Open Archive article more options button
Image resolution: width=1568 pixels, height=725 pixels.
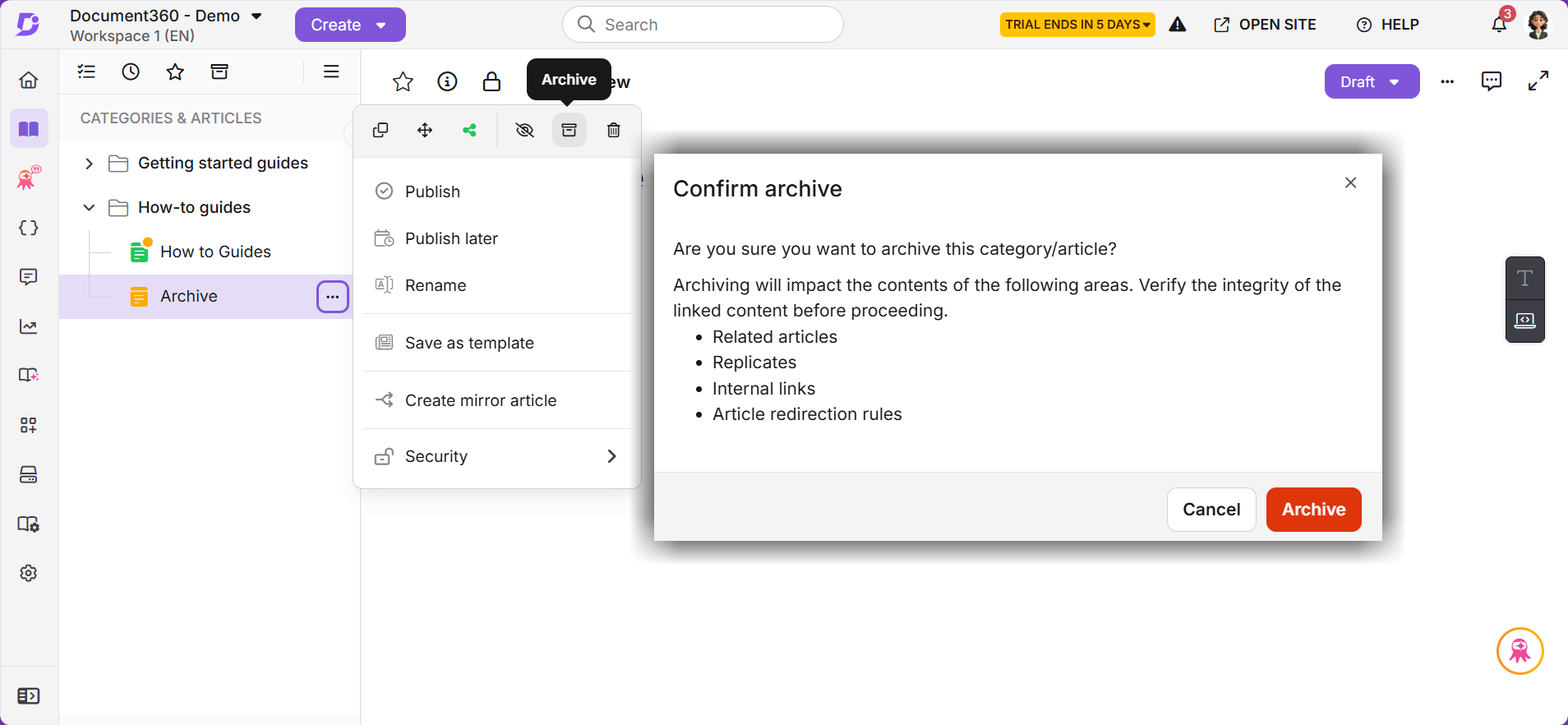tap(333, 297)
